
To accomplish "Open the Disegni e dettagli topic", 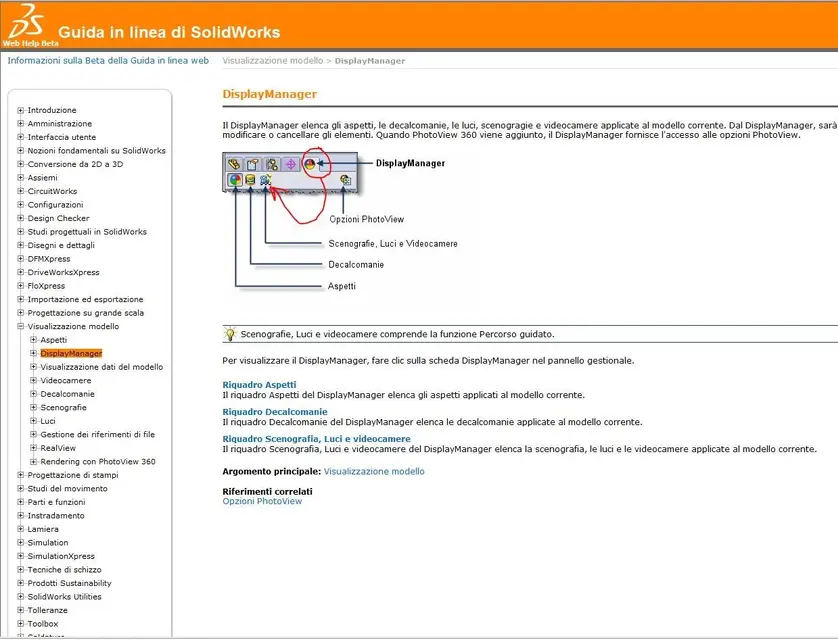I will coord(61,245).
